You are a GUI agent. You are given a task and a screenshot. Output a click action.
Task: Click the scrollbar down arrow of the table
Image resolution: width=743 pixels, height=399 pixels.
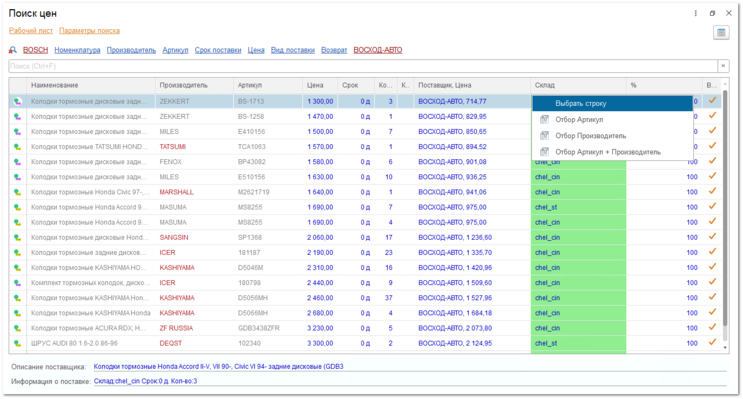(725, 348)
